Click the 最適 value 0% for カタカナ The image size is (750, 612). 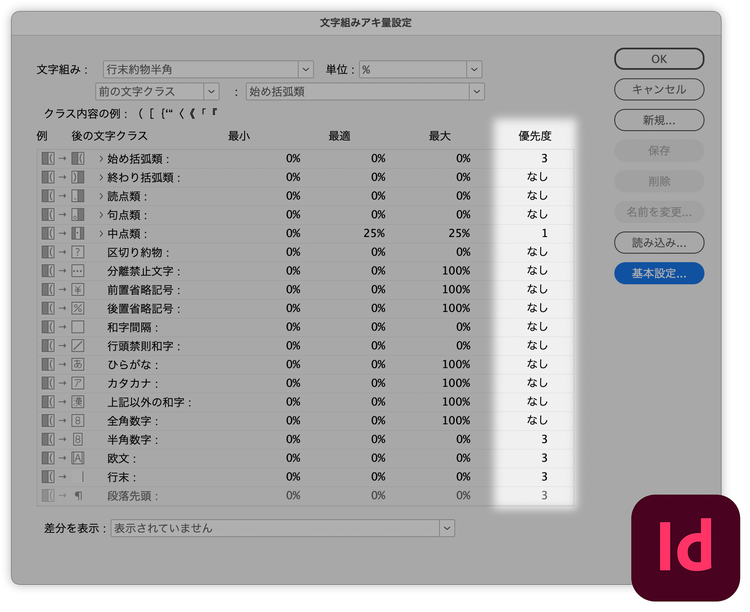(x=378, y=383)
